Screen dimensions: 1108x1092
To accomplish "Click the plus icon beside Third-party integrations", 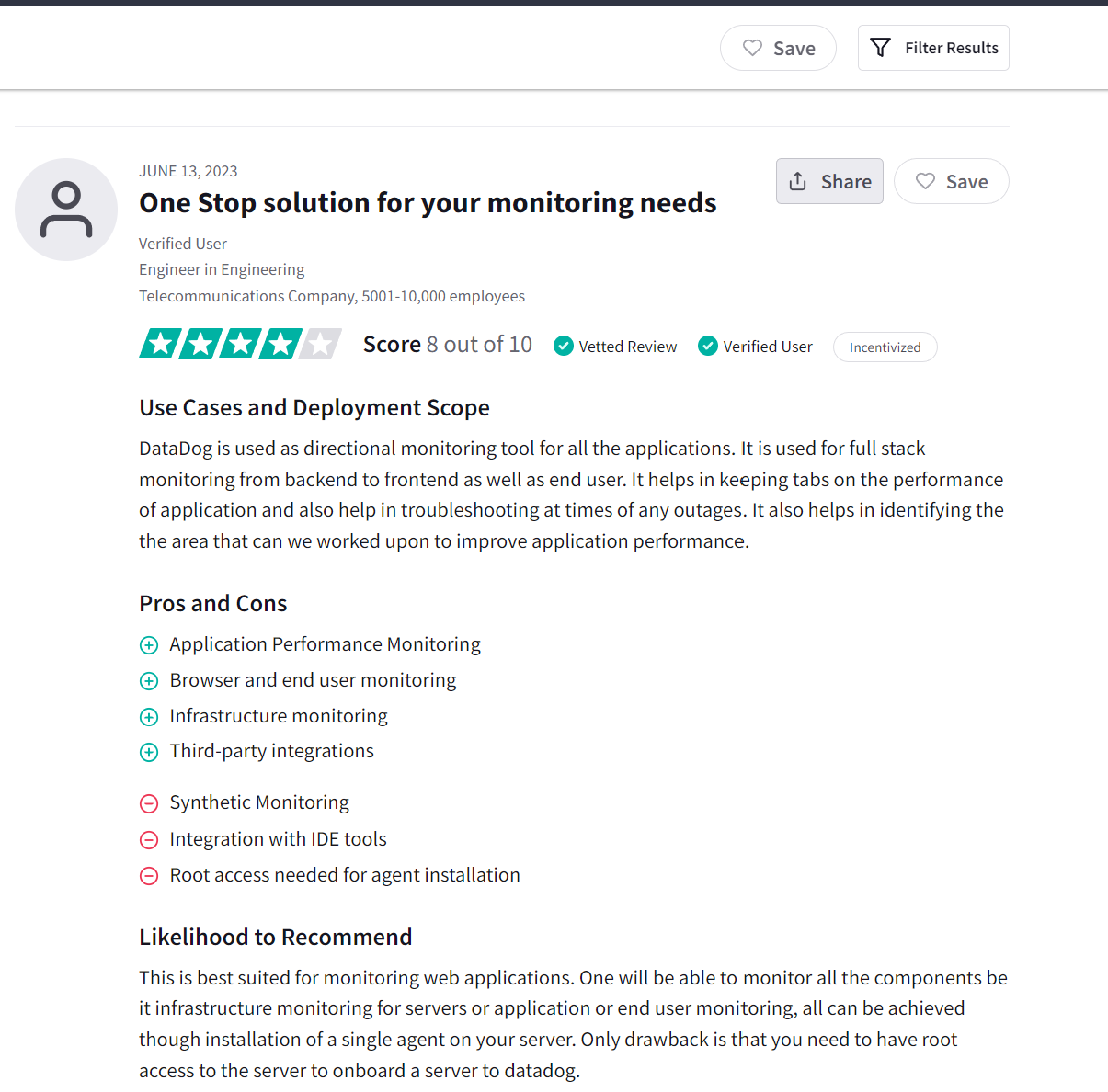I will click(149, 752).
